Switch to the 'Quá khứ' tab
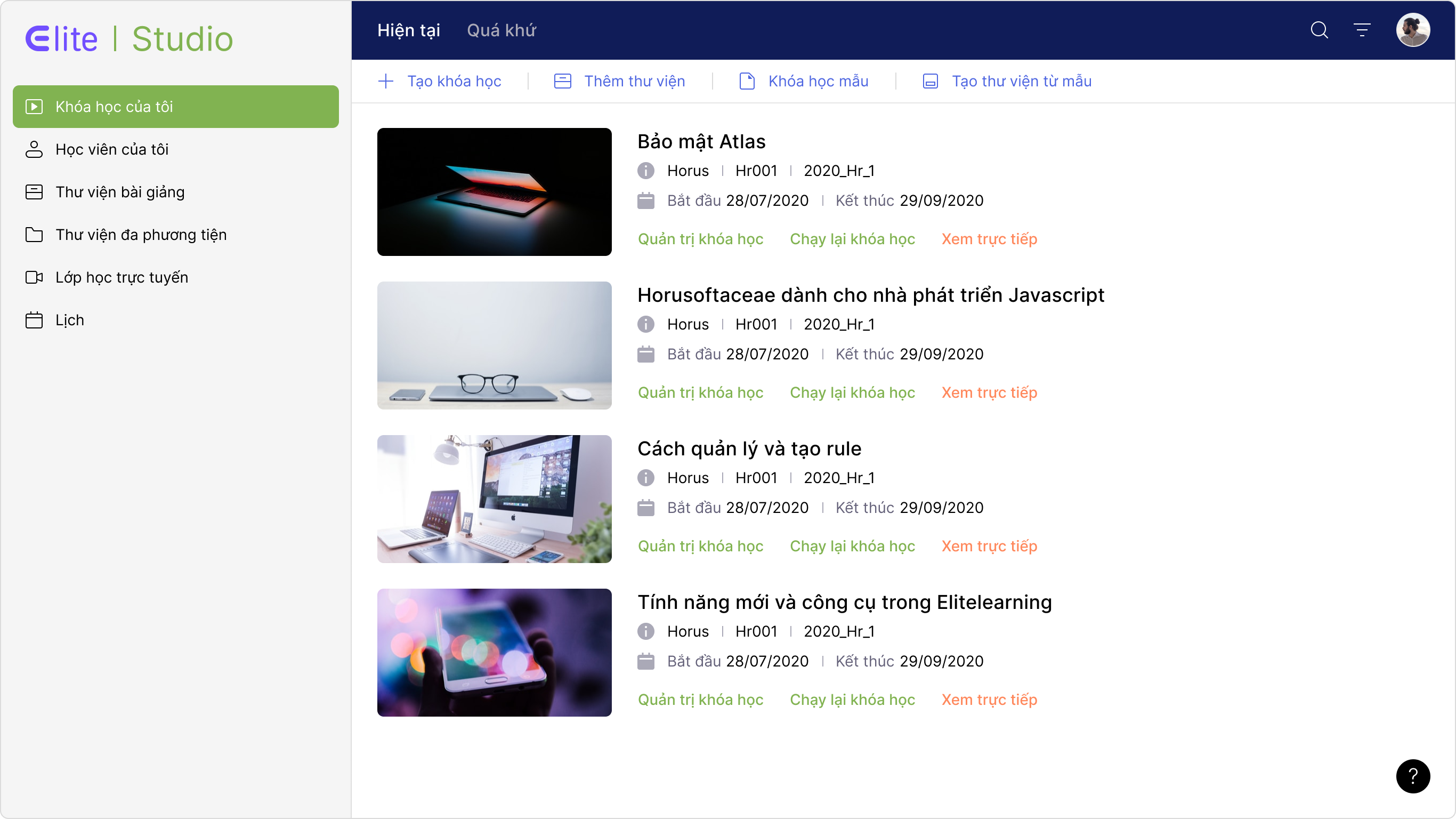Screen dimensions: 1456x819 coord(501,30)
